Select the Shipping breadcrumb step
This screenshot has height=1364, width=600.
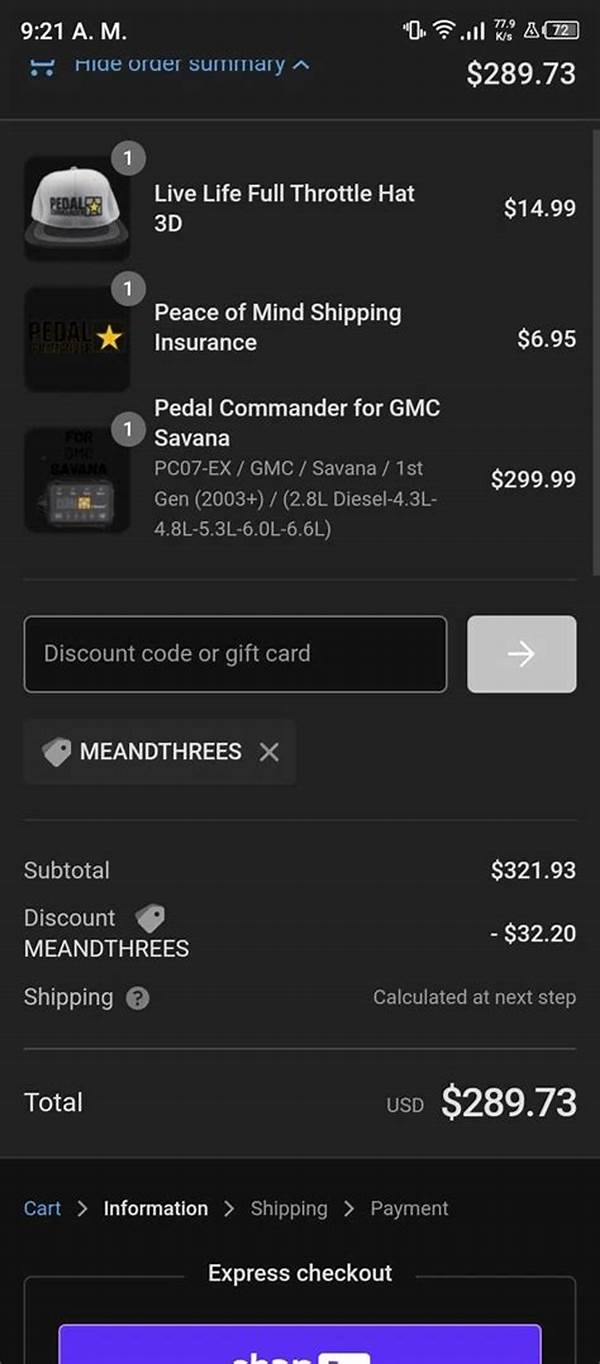coord(289,1208)
